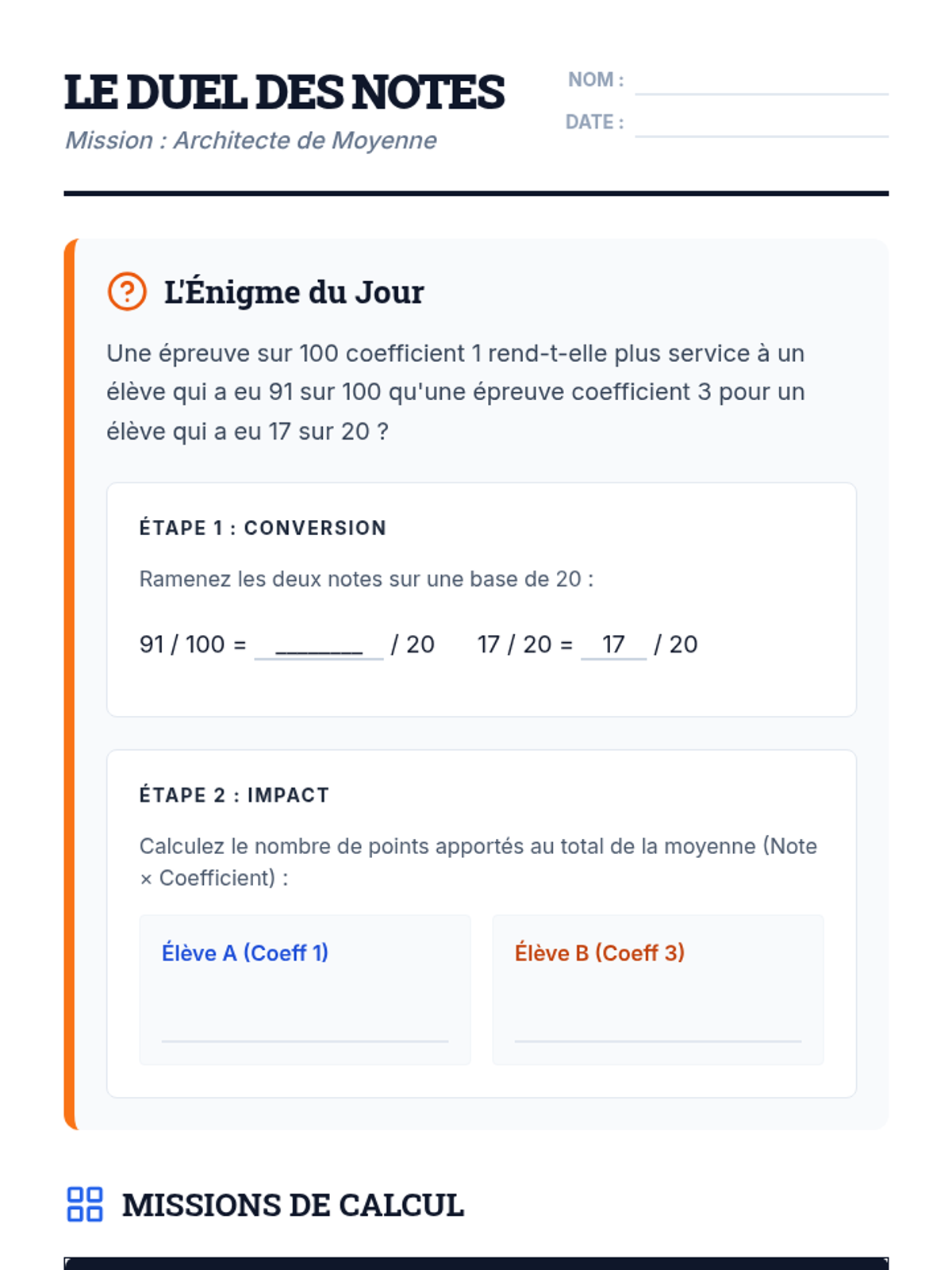Click the Élève A (Coeff 1) label
The width and height of the screenshot is (952, 1270).
pyautogui.click(x=245, y=952)
